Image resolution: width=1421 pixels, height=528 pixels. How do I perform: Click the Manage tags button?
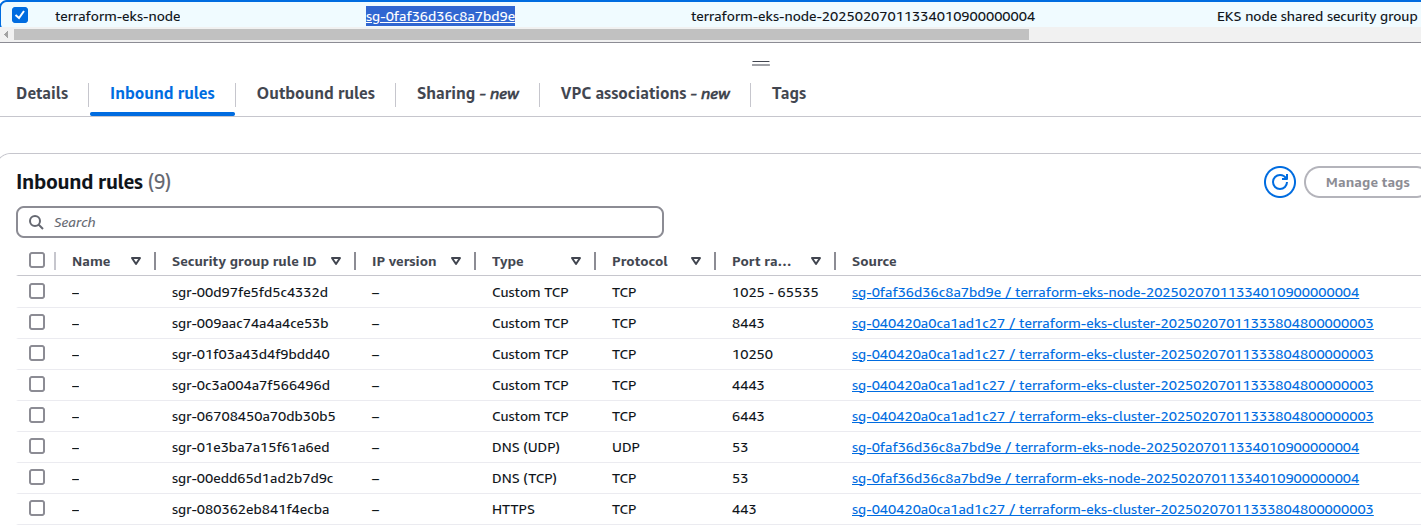(1366, 182)
